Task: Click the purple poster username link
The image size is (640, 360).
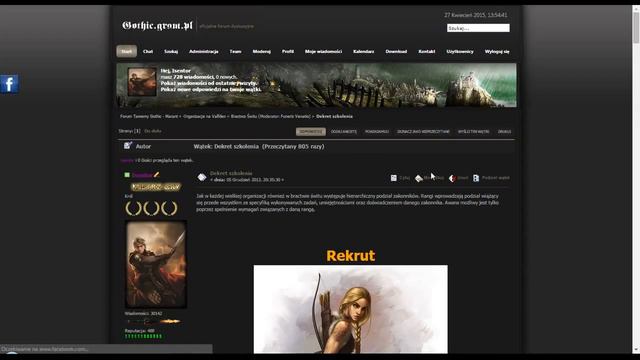Action: point(142,175)
